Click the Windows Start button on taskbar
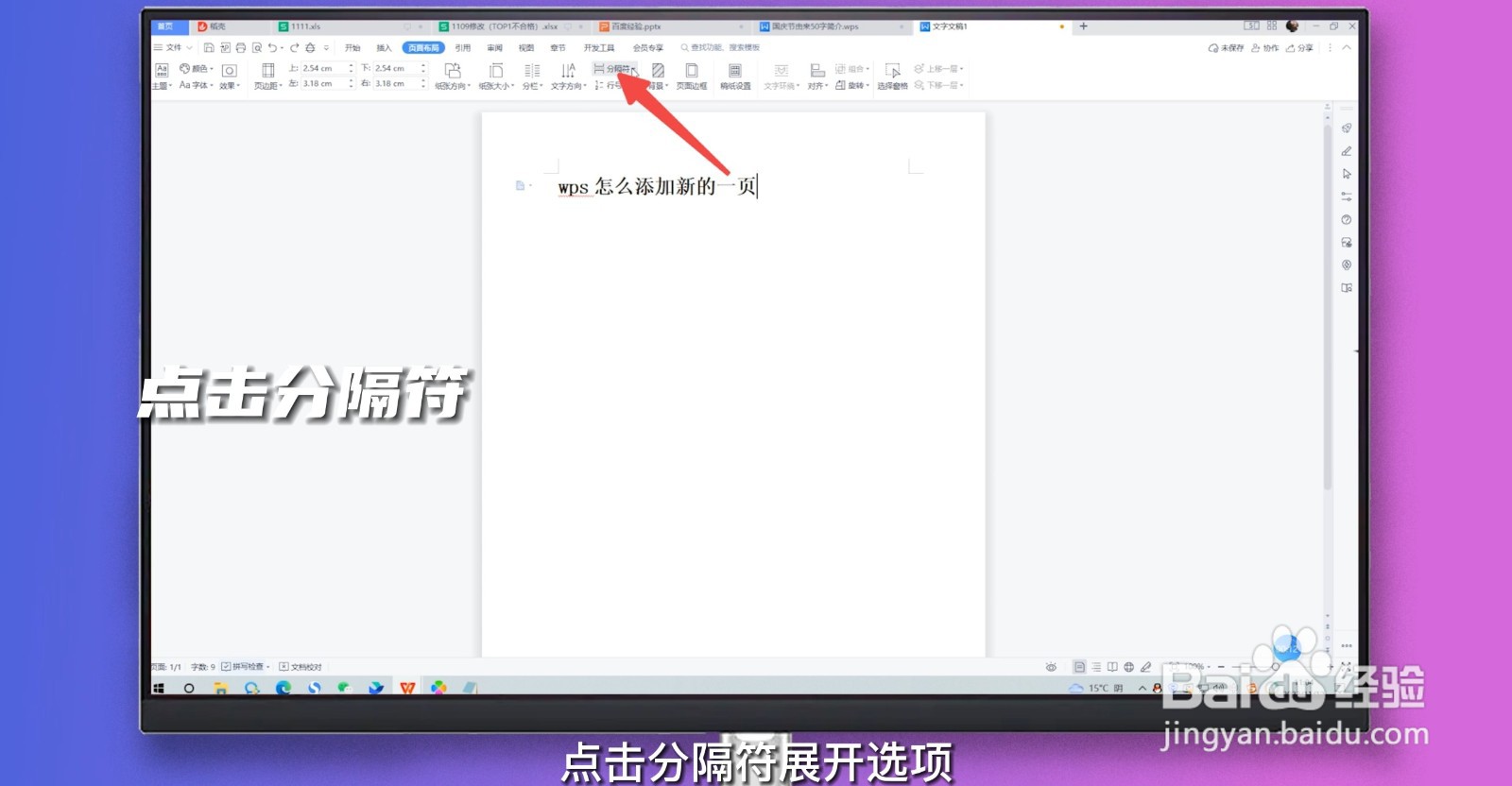 159,688
